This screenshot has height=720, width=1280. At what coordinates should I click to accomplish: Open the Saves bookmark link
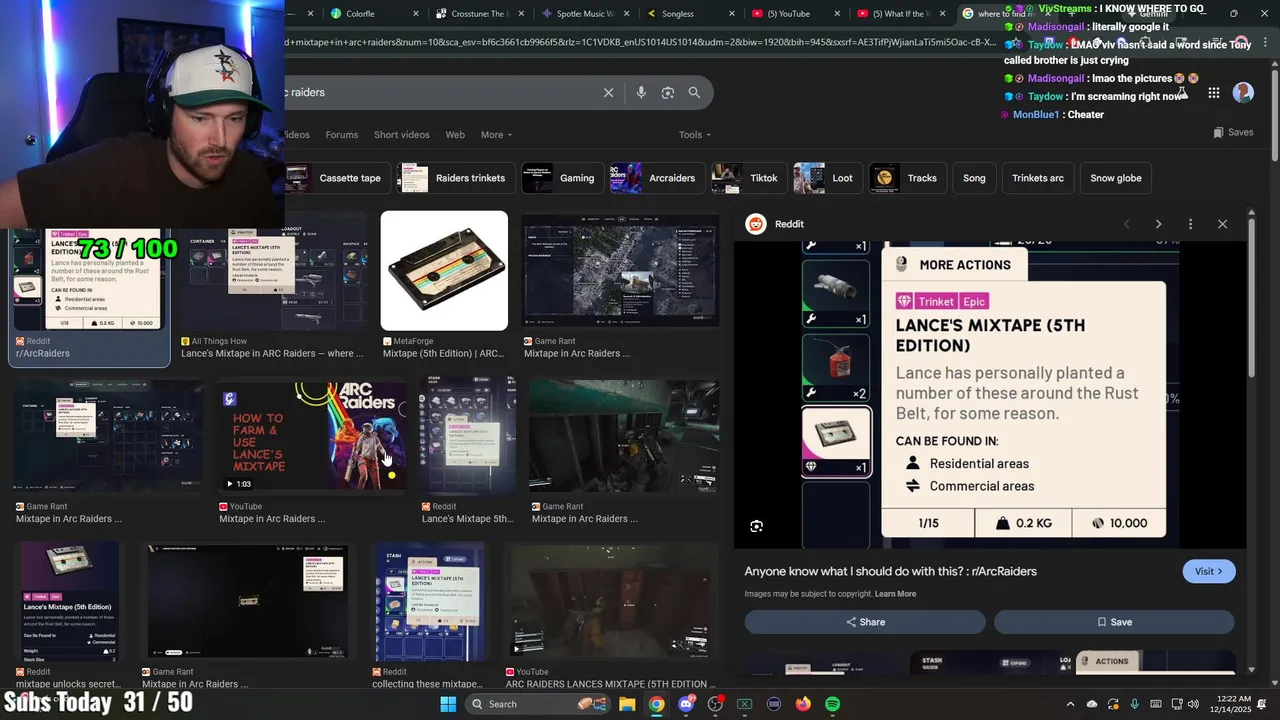[1233, 132]
